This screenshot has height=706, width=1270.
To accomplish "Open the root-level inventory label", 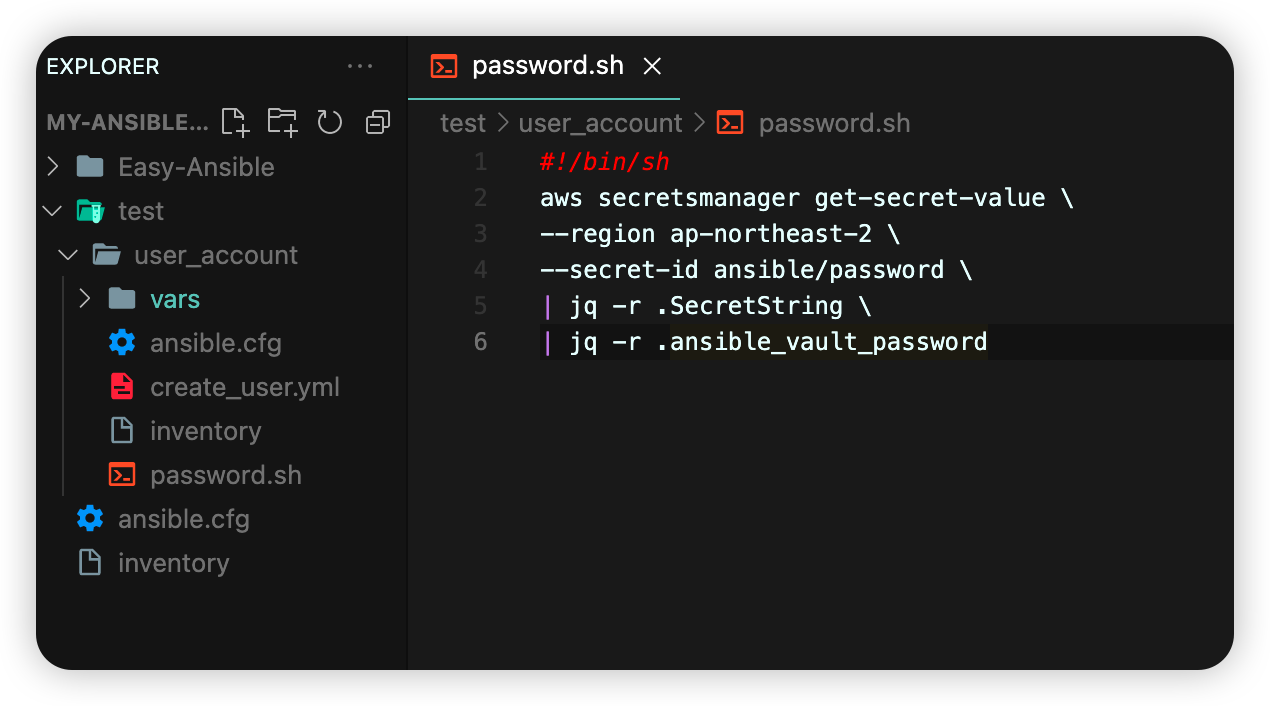I will click(174, 563).
